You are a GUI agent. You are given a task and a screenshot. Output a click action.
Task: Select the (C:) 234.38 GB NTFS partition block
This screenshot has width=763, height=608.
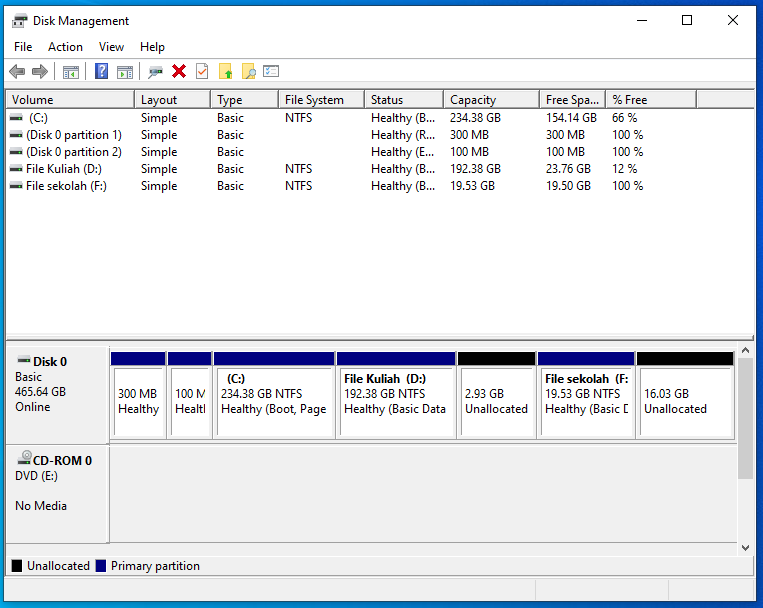click(273, 400)
